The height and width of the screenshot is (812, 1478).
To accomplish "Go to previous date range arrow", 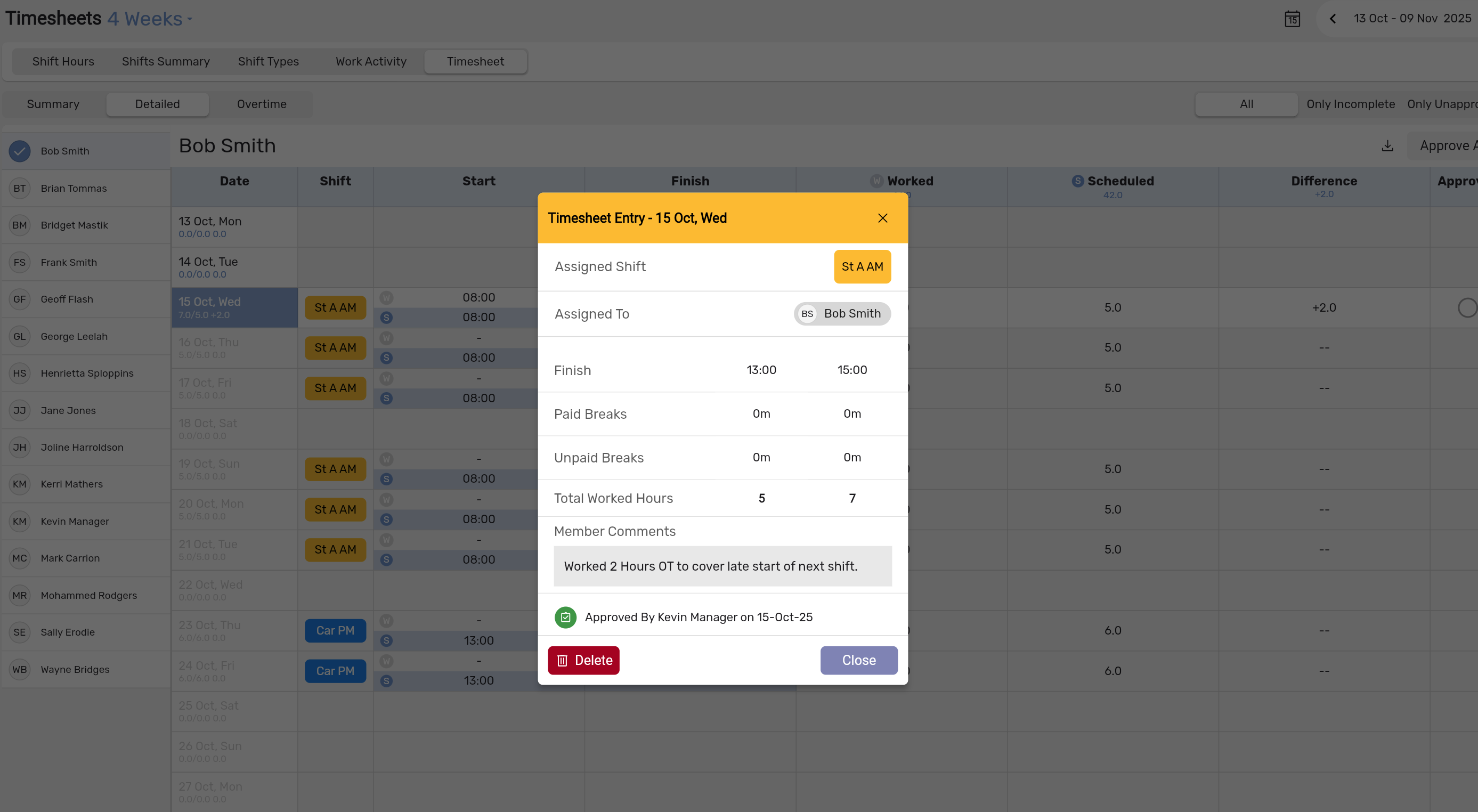I will coord(1333,19).
